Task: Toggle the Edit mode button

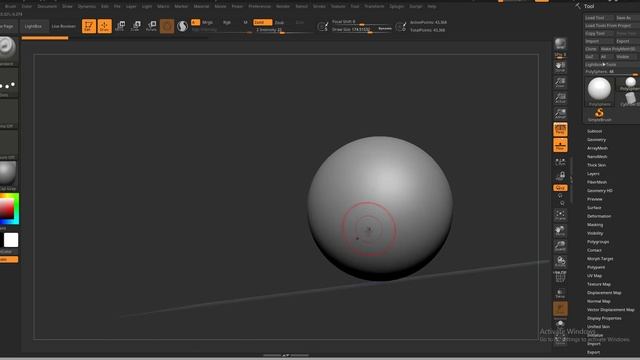Action: tap(89, 26)
